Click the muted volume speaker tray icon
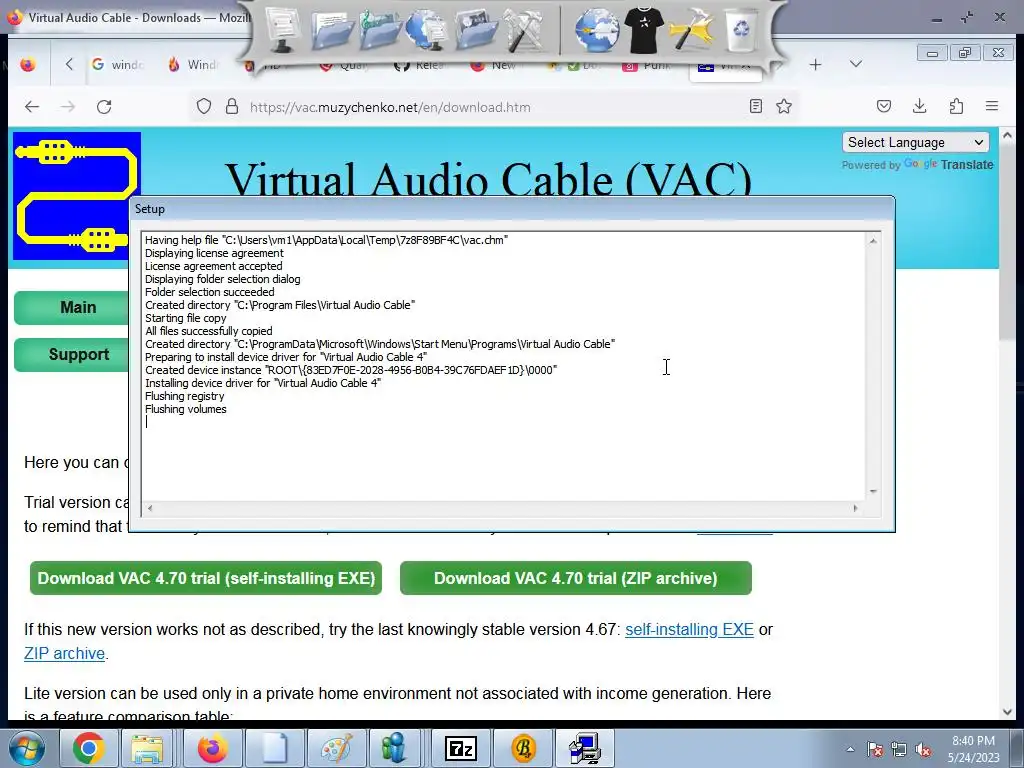 923,750
